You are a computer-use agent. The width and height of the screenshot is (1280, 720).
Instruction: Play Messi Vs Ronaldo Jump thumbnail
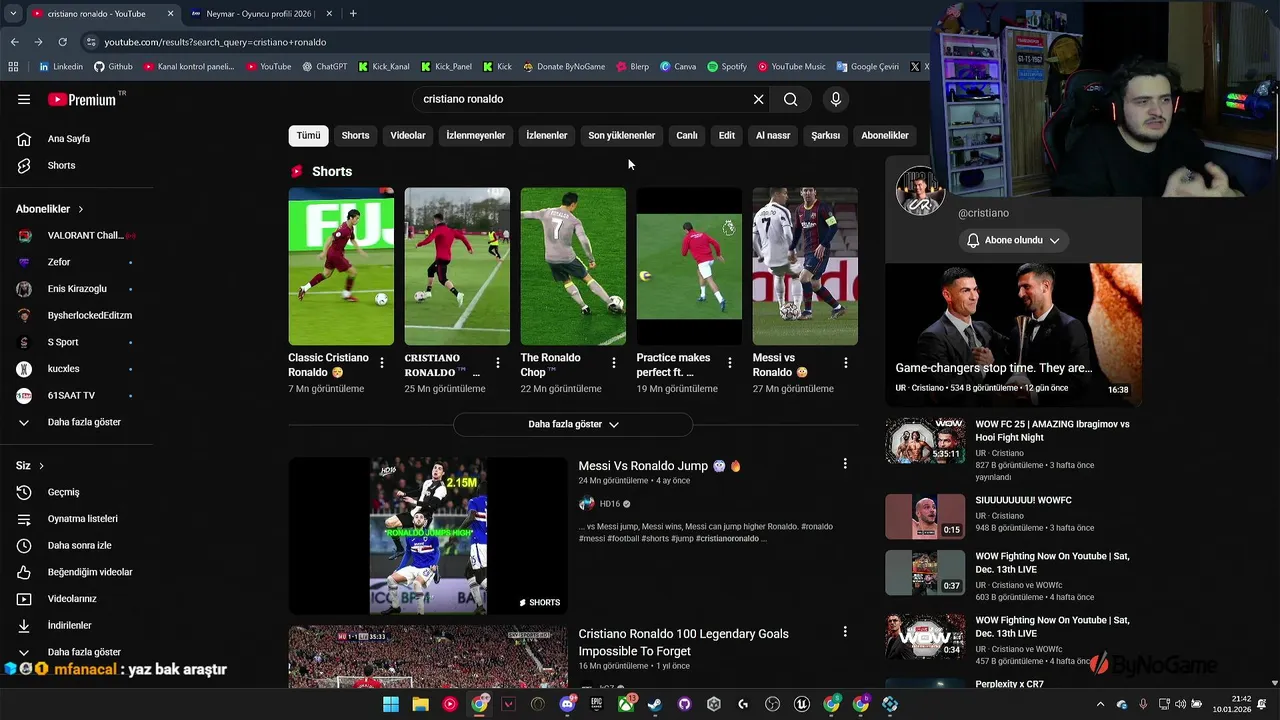[x=428, y=536]
